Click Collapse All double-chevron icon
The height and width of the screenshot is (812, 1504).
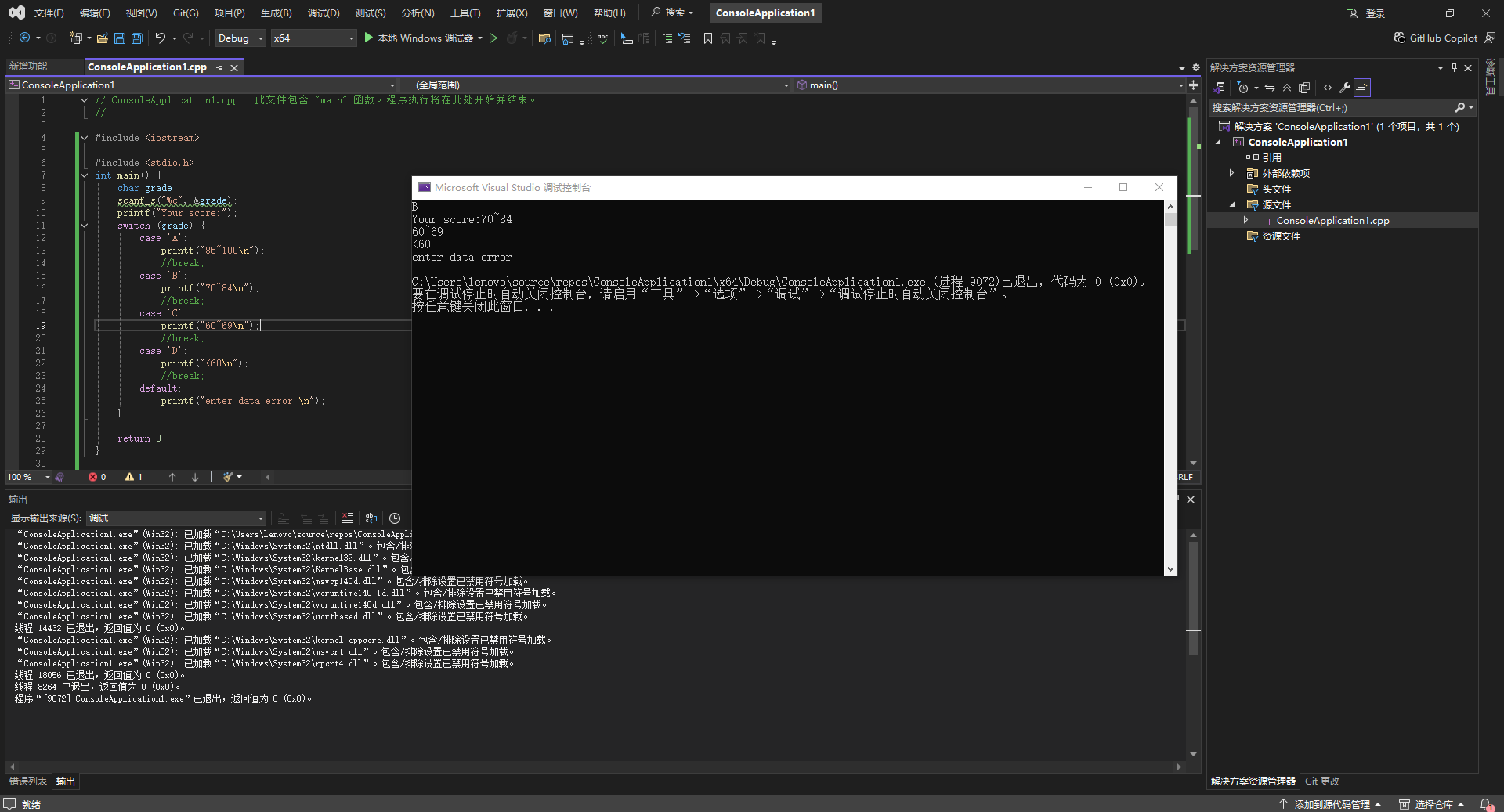pos(1287,88)
